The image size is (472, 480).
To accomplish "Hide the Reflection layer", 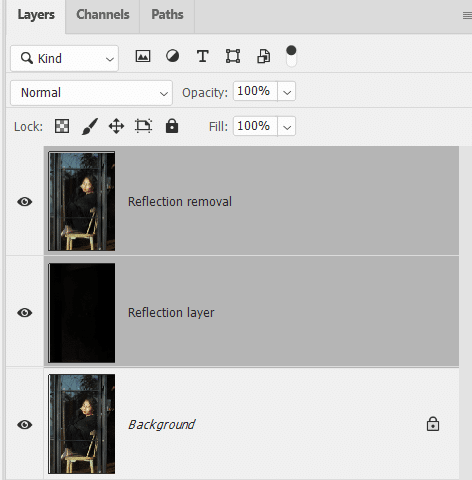I will click(25, 313).
